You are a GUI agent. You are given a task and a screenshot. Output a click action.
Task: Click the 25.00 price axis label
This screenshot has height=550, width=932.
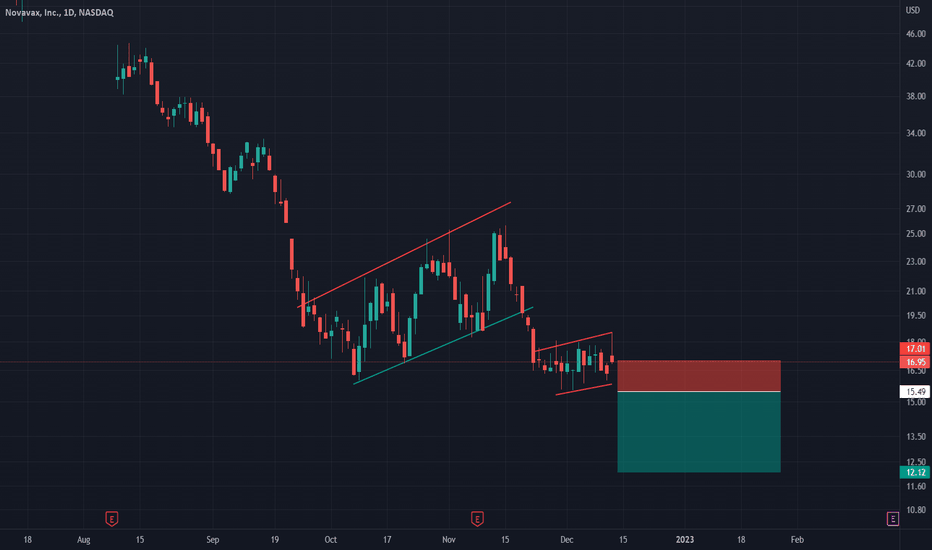click(x=915, y=234)
